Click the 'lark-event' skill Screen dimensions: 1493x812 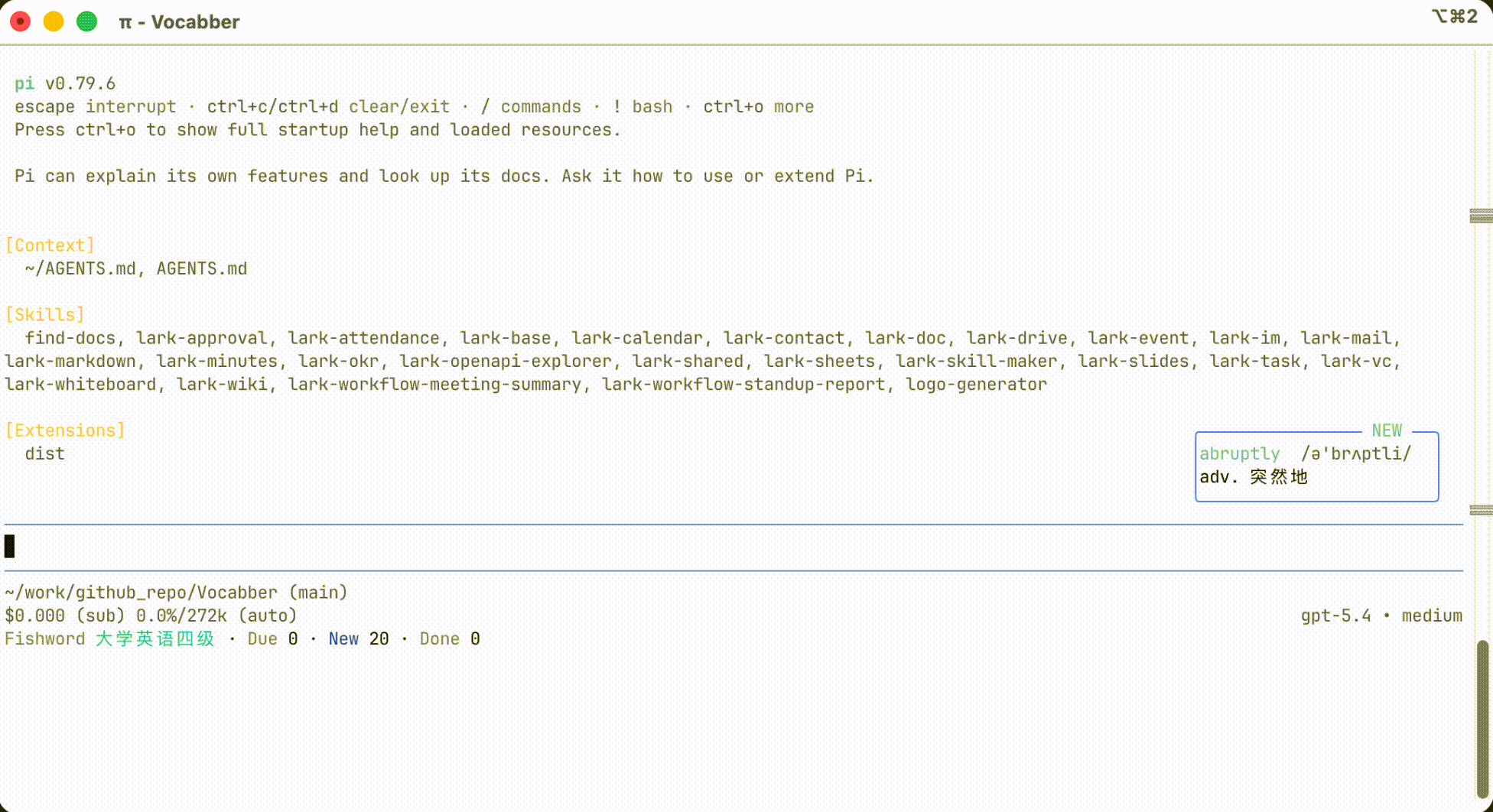[1139, 338]
